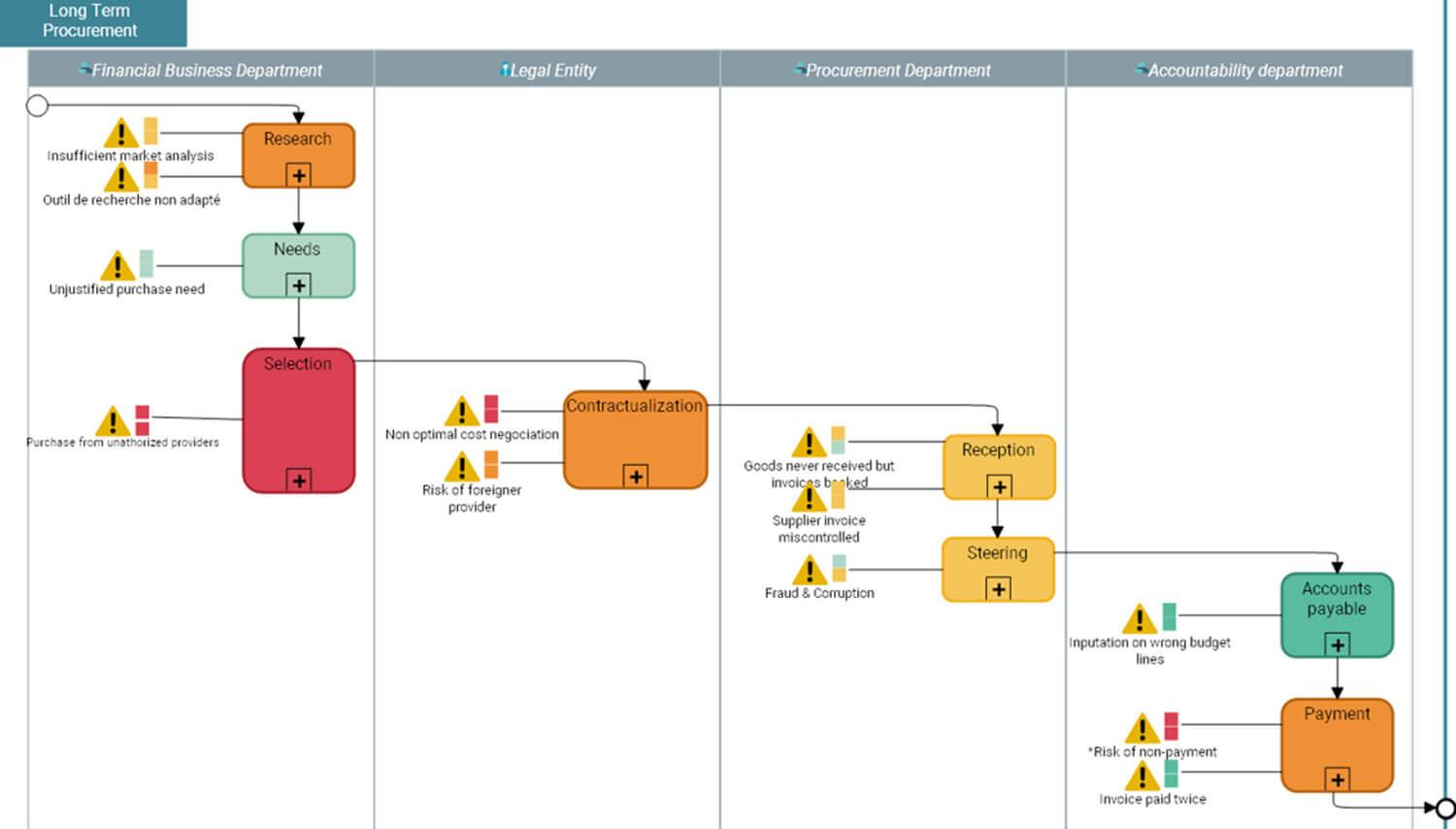Viewport: 1456px width, 829px height.
Task: Select the Risk of foreigner provider warning icon
Action: click(x=462, y=467)
